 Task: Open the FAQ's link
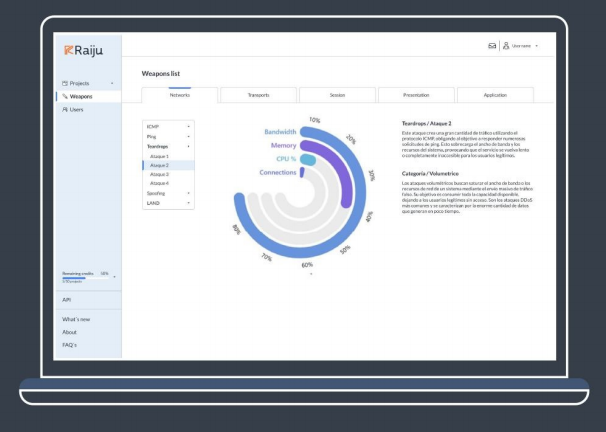point(71,344)
